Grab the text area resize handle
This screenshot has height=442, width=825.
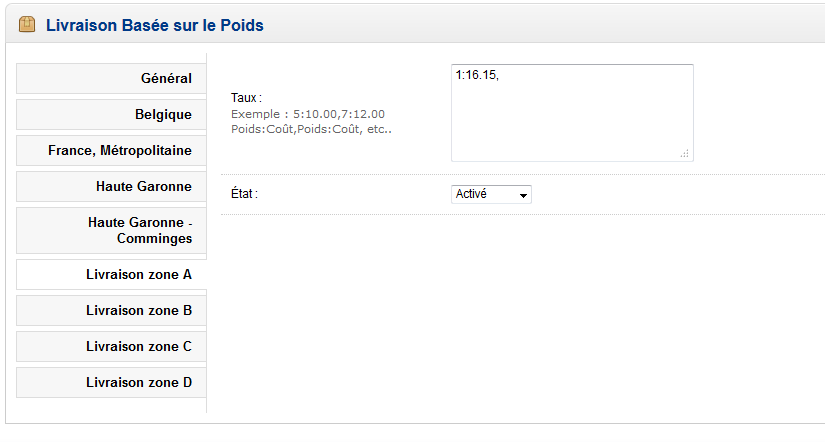(x=686, y=154)
